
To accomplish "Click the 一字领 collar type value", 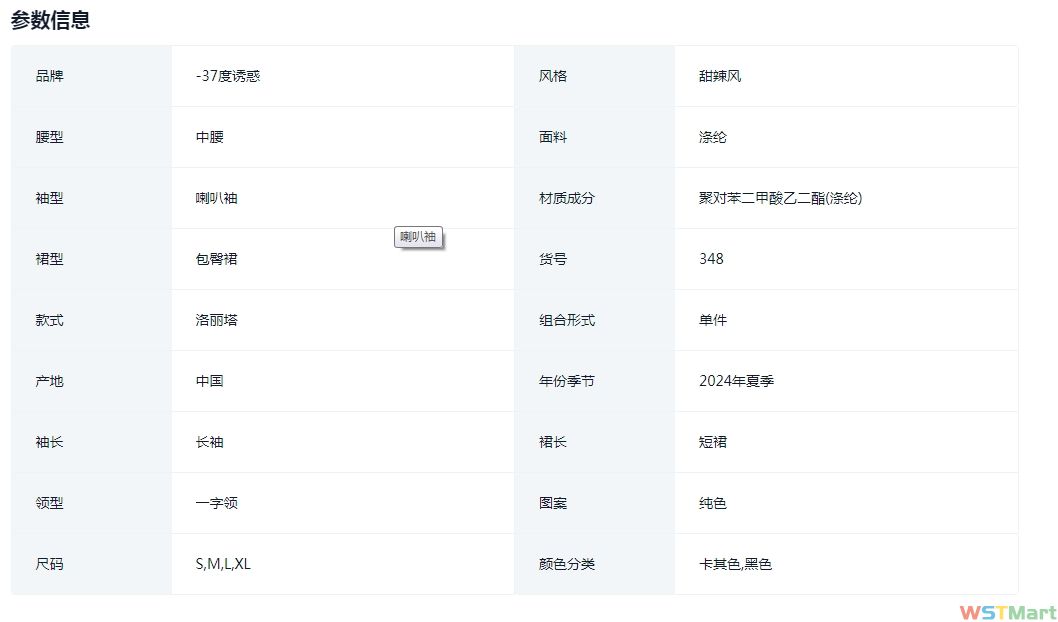I will (x=217, y=503).
